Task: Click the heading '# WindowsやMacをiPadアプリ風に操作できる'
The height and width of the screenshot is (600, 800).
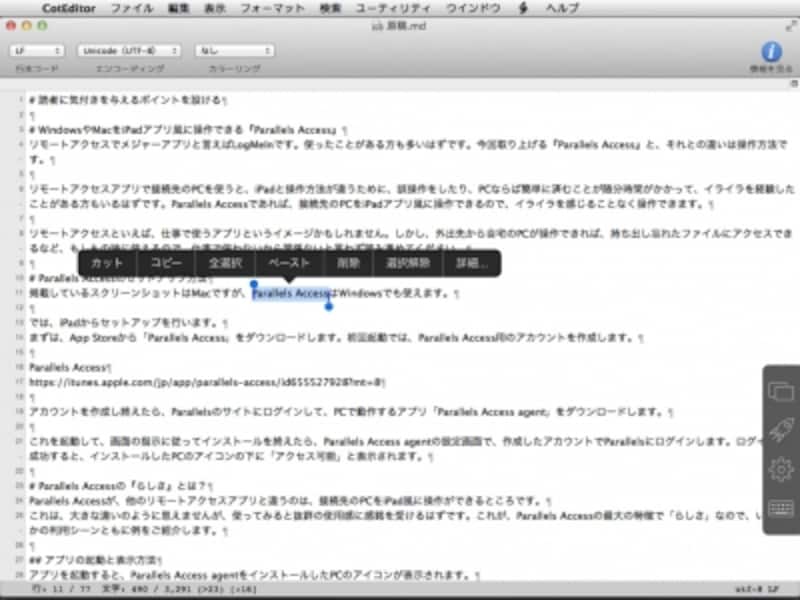Action: tap(187, 130)
